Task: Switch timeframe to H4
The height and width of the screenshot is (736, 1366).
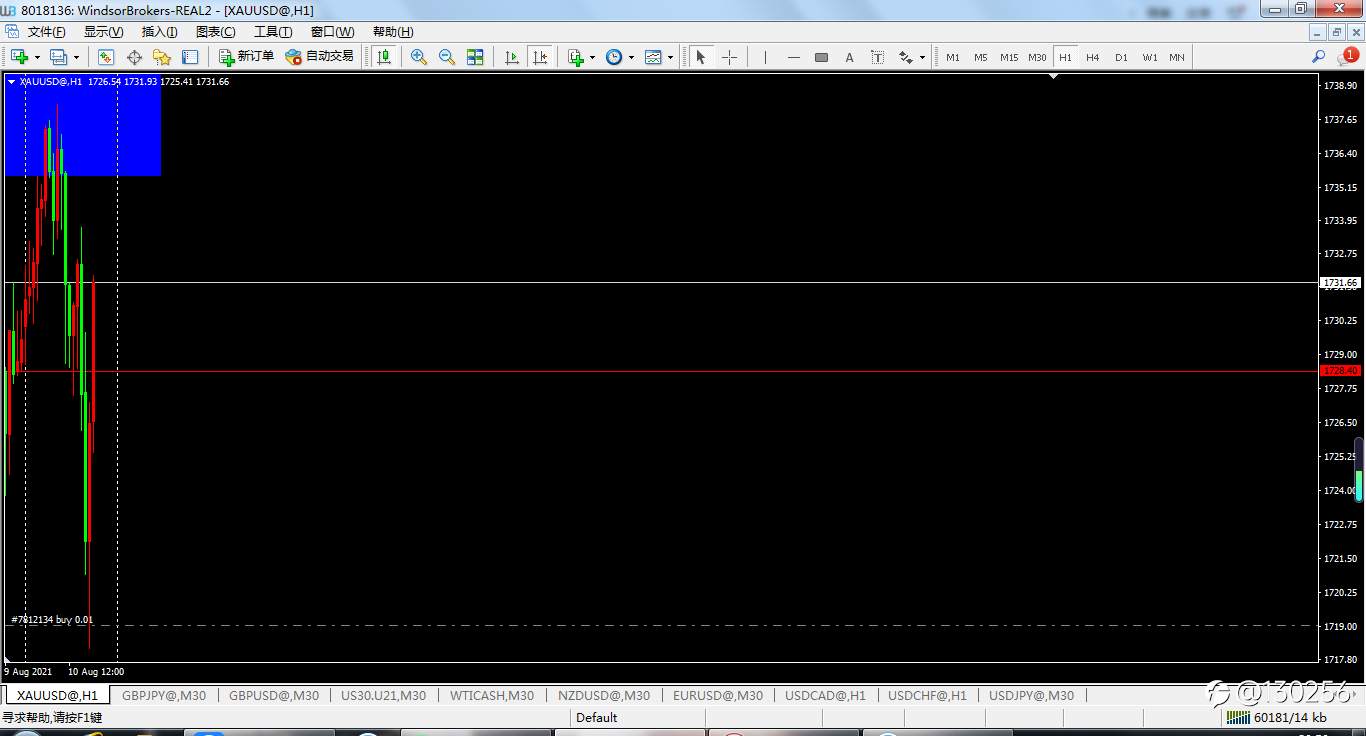Action: pos(1092,57)
